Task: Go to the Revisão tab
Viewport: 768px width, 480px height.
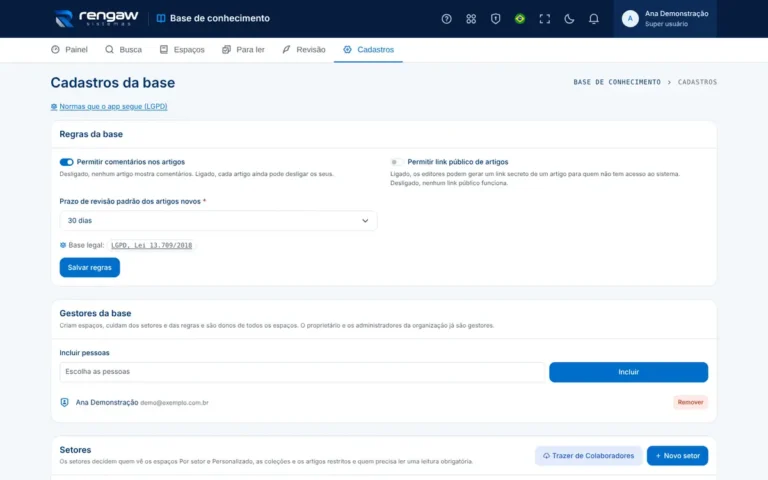Action: click(304, 49)
